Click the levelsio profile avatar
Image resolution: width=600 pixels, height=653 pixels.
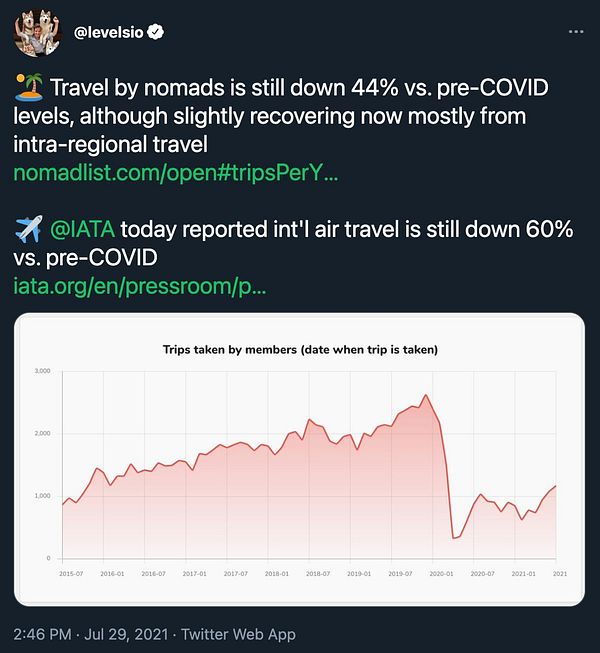click(38, 33)
